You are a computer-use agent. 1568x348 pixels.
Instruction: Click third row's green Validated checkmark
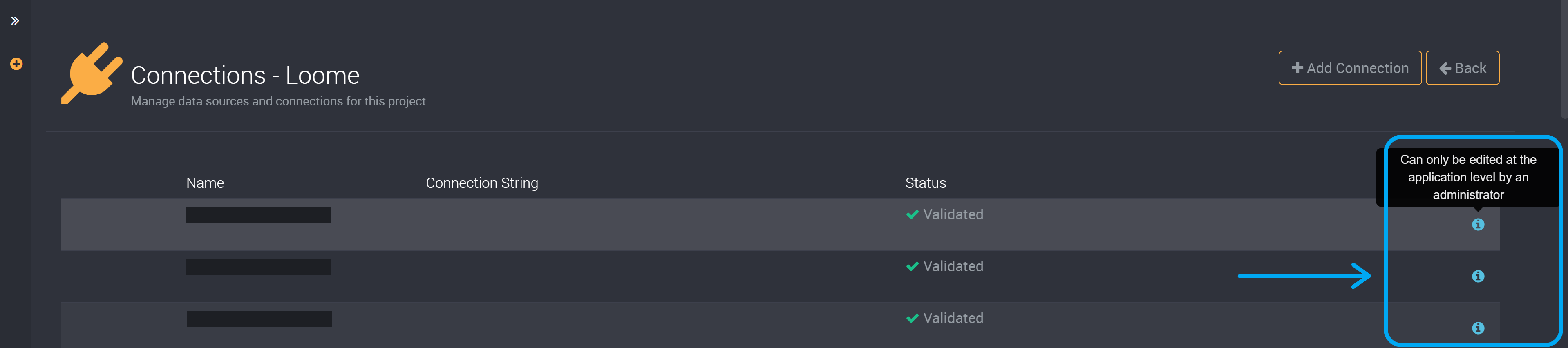pos(912,318)
